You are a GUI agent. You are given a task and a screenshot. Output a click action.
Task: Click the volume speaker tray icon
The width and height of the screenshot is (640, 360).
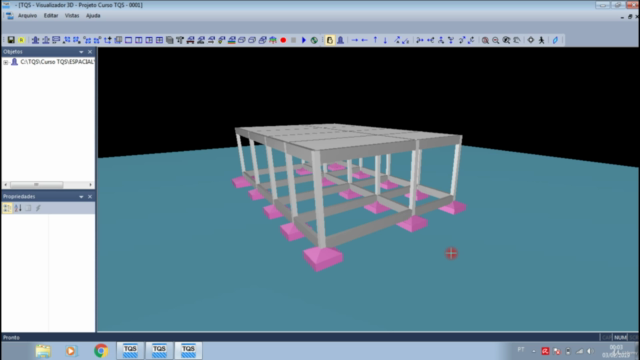pyautogui.click(x=591, y=351)
